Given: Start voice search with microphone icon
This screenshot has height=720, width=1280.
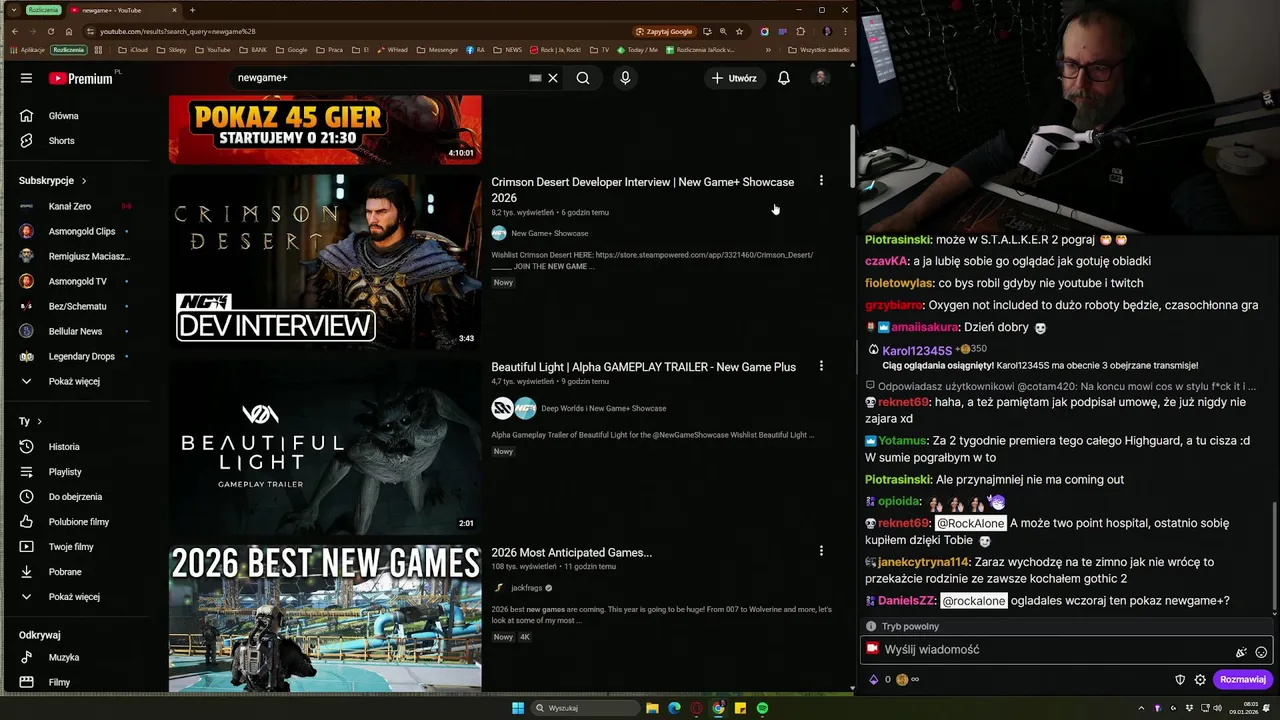Looking at the screenshot, I should 625,78.
